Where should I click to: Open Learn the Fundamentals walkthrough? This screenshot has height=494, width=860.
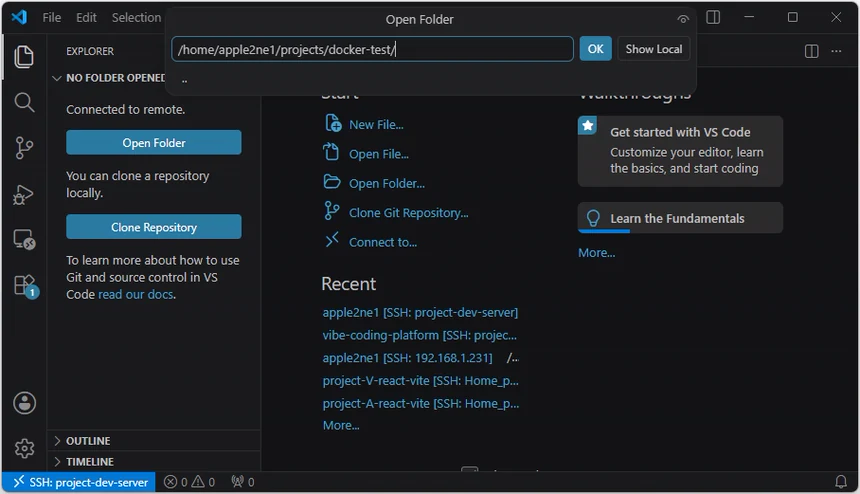(680, 218)
